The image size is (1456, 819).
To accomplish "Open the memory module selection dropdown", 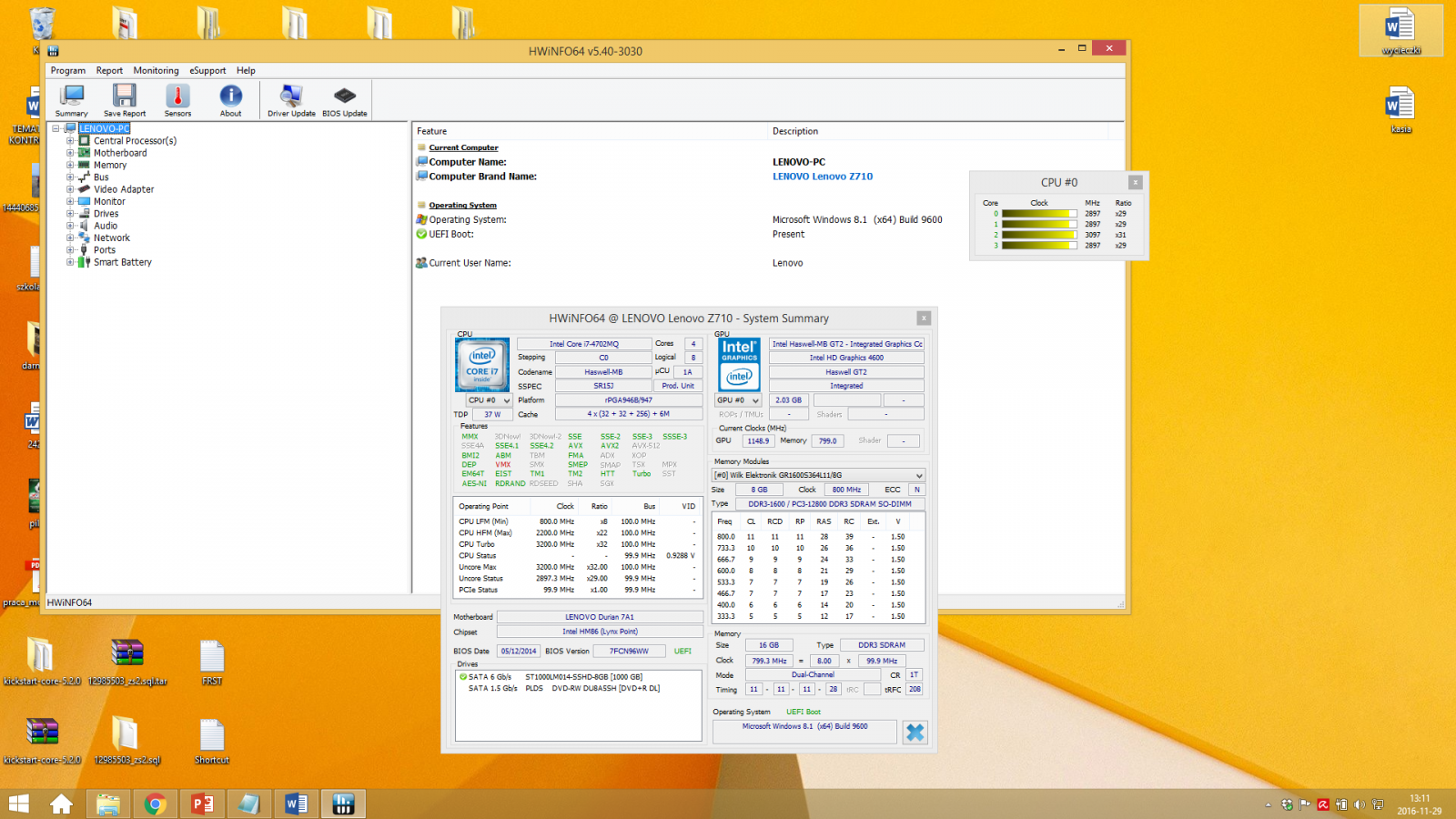I will [x=818, y=475].
